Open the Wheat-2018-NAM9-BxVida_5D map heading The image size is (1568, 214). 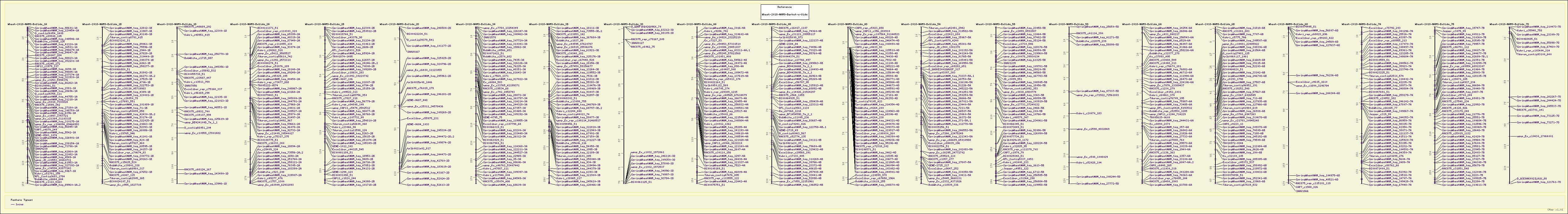pos(1069,24)
